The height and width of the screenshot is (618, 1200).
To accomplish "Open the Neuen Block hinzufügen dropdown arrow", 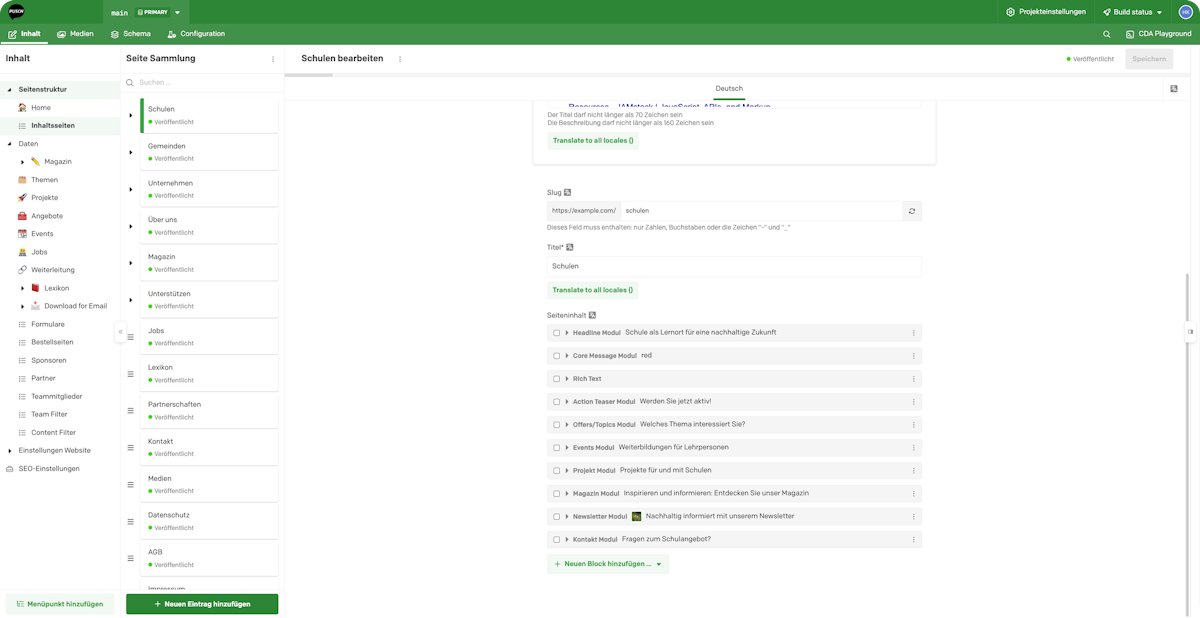I will pyautogui.click(x=658, y=564).
